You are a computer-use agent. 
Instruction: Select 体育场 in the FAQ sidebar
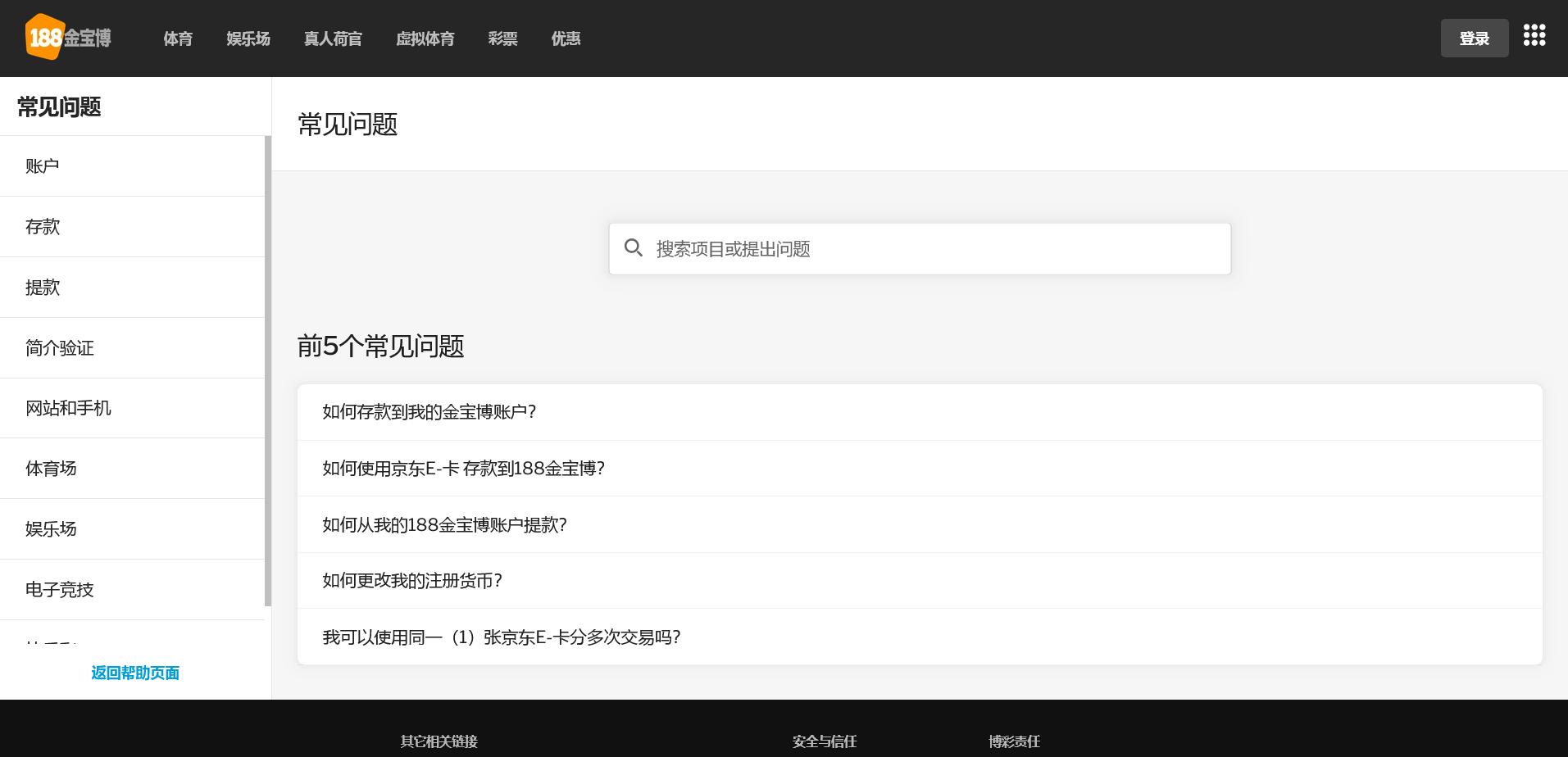coord(132,469)
